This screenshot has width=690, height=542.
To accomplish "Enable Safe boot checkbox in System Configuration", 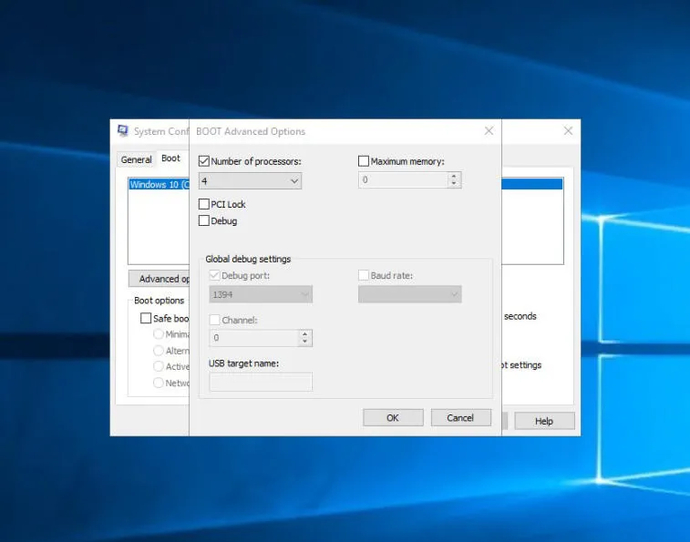I will pyautogui.click(x=146, y=318).
